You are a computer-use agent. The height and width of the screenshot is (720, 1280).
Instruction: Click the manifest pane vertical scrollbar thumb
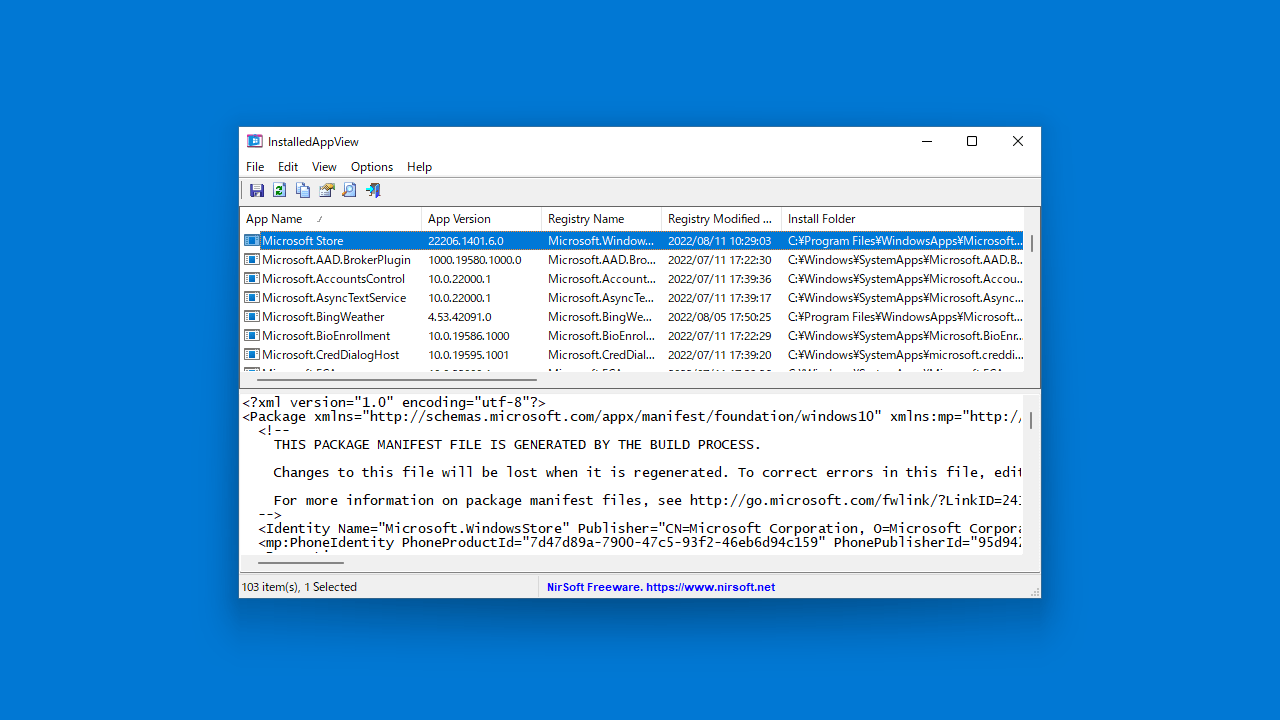[x=1032, y=420]
